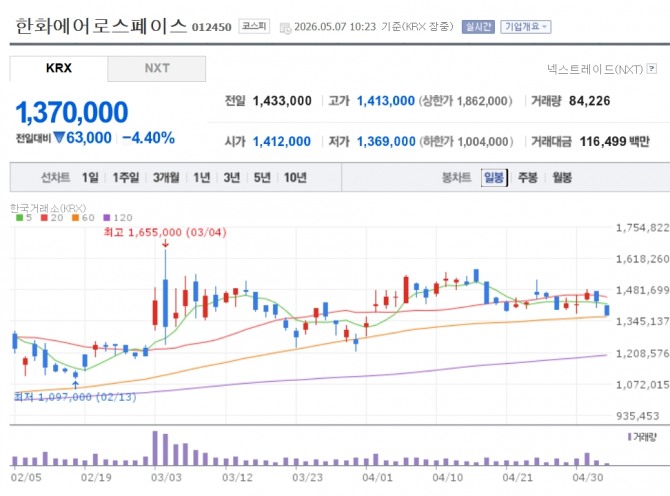
Task: Click the stock code 012450
Action: click(212, 27)
